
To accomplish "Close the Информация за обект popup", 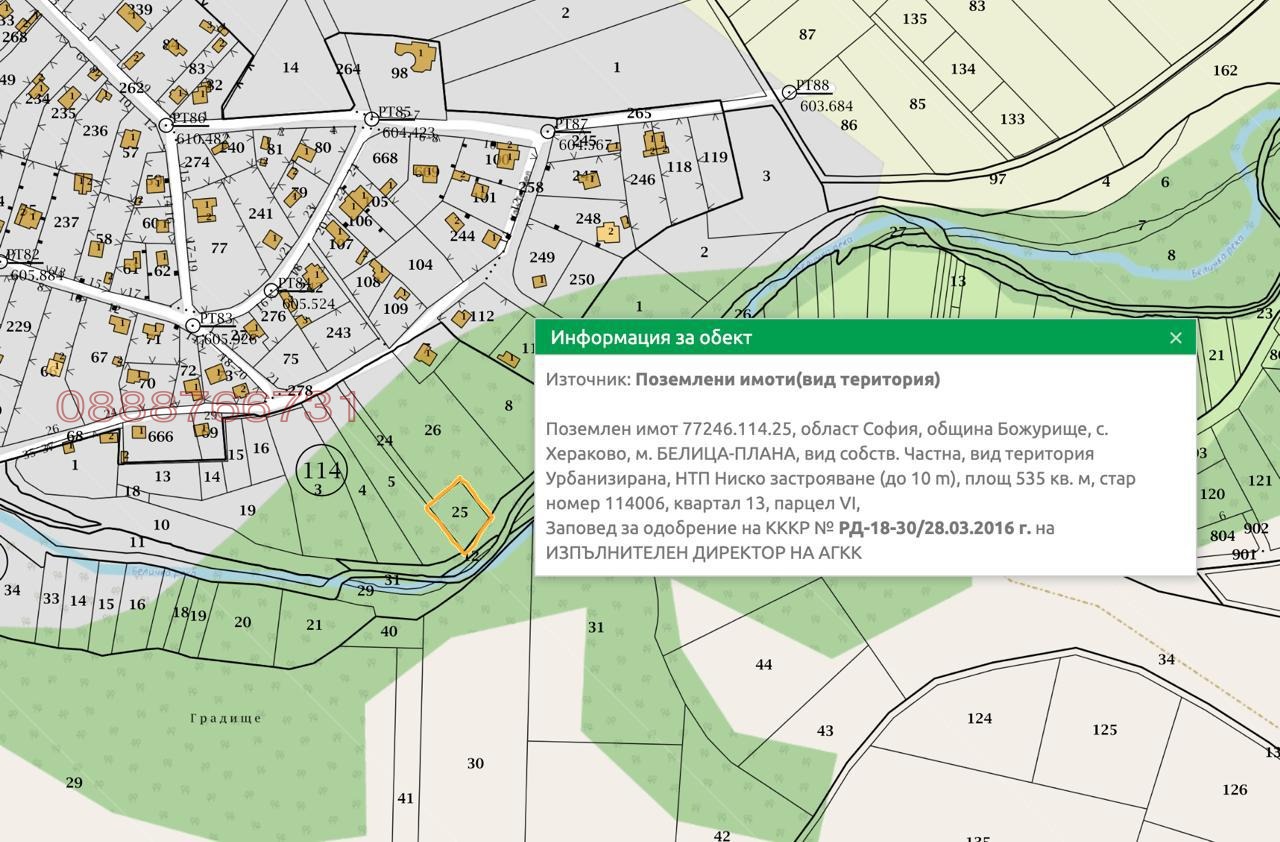I will tap(1174, 338).
